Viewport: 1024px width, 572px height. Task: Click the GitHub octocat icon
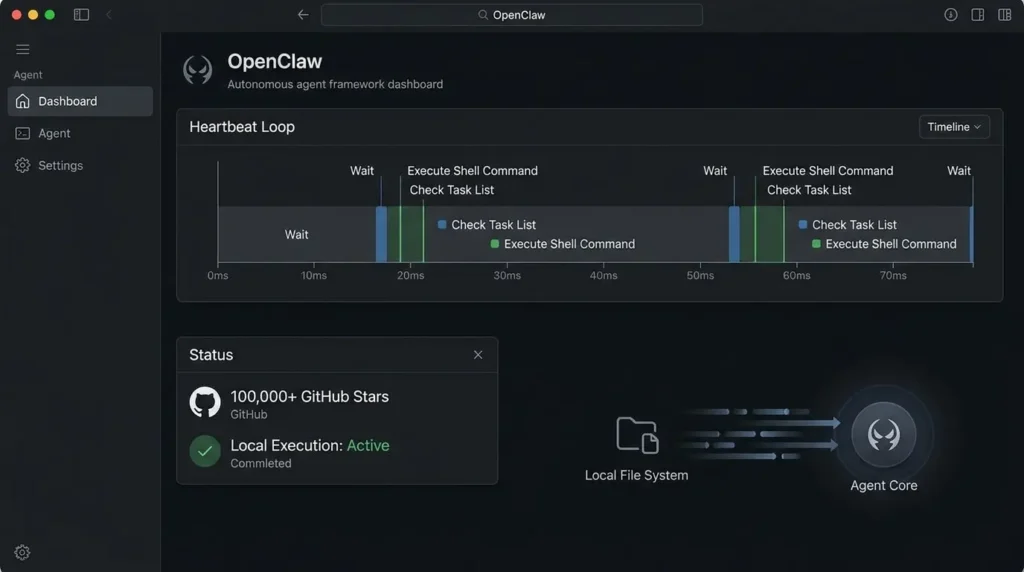(x=205, y=402)
